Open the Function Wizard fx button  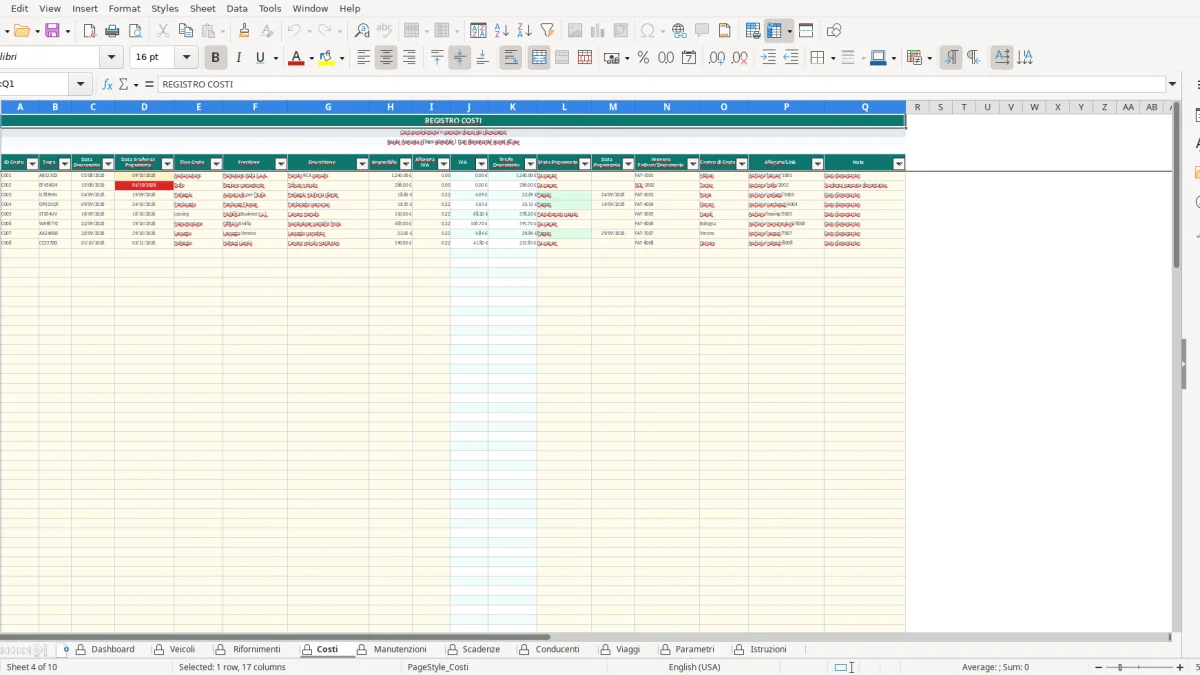coord(108,85)
